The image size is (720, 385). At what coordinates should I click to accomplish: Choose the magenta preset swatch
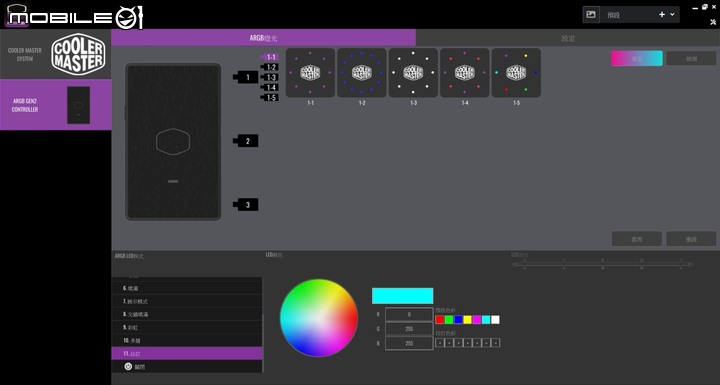[x=477, y=320]
